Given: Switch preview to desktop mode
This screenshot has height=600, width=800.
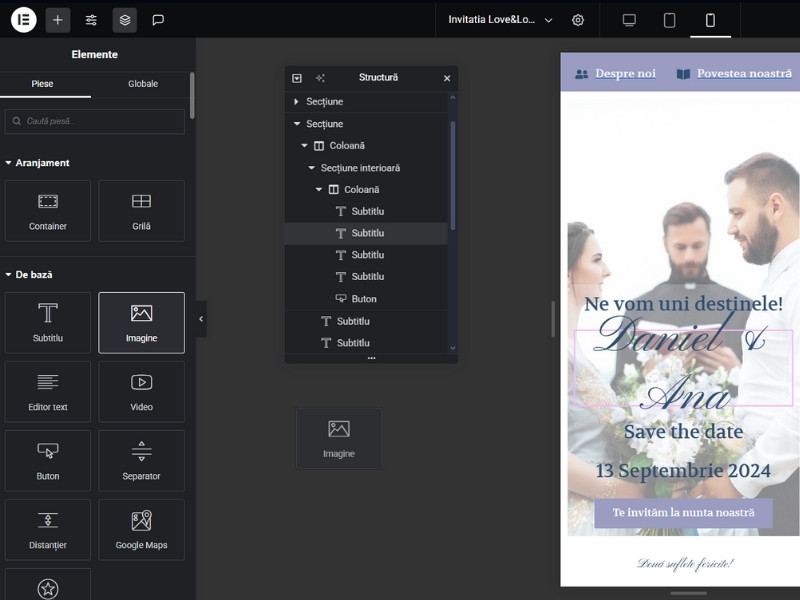Looking at the screenshot, I should 629,20.
